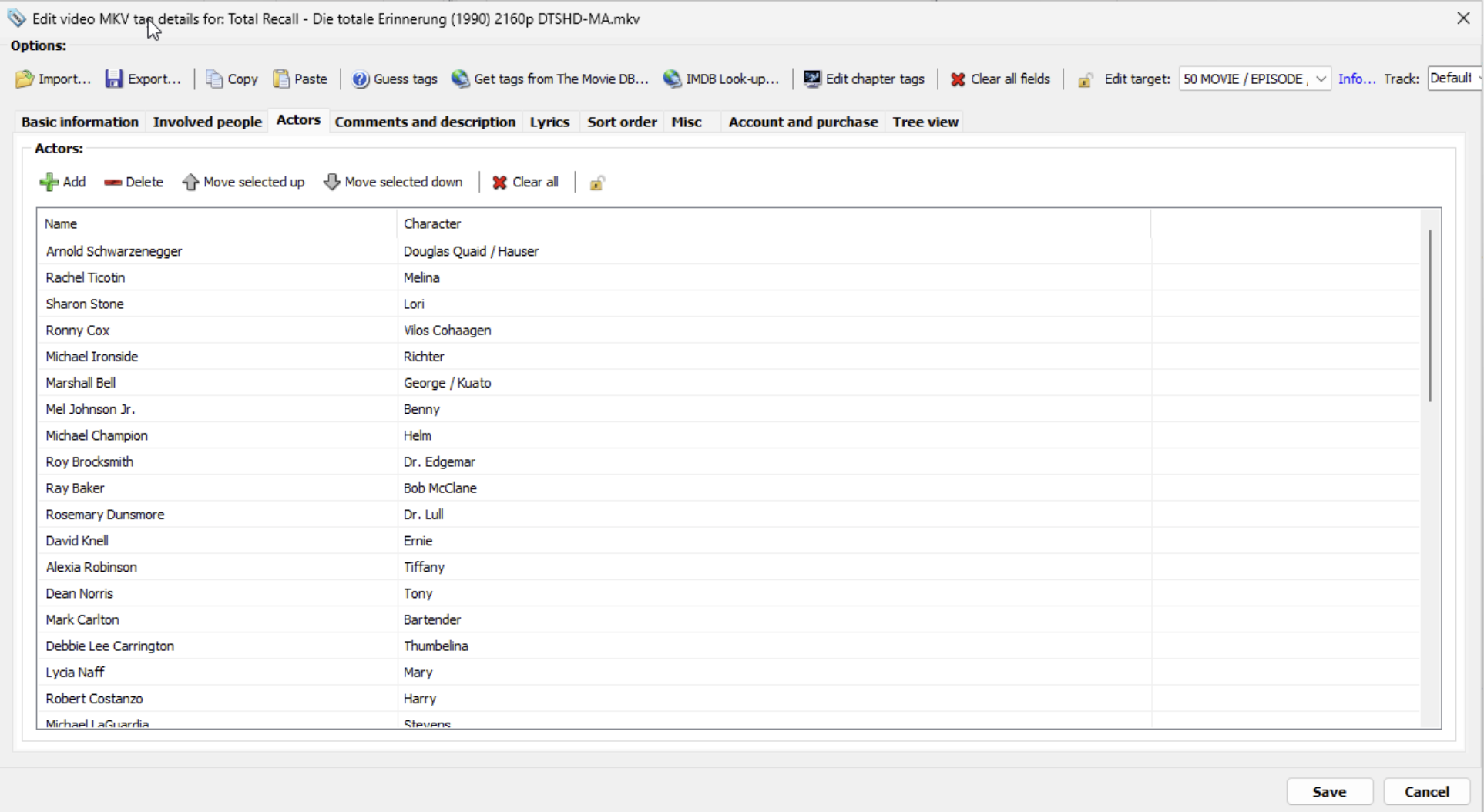This screenshot has width=1484, height=812.
Task: Click the Name column header
Action: tap(217, 223)
